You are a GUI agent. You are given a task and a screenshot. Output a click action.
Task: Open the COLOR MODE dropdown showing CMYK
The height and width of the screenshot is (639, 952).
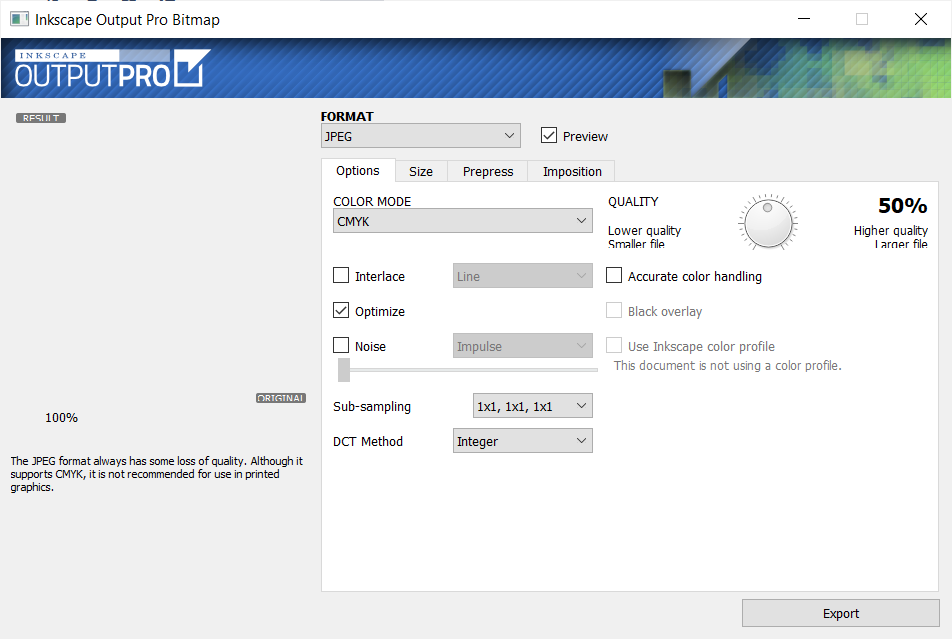(463, 221)
